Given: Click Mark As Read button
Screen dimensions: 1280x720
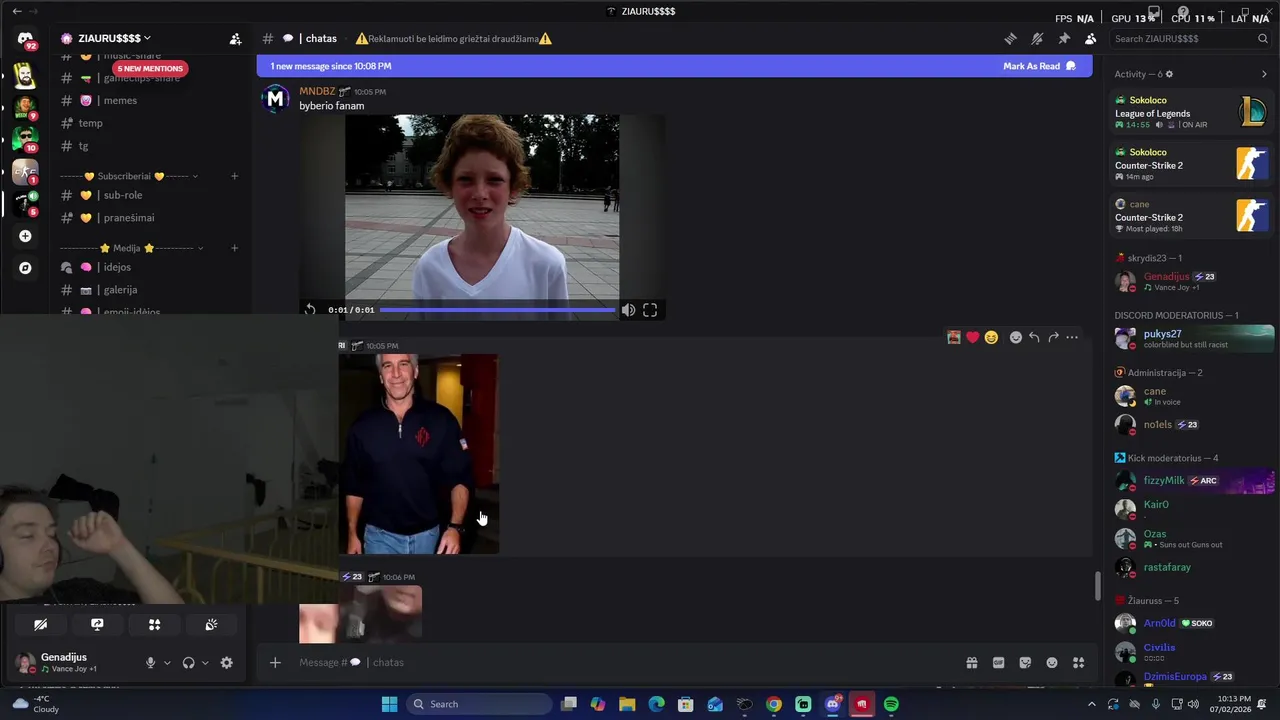Looking at the screenshot, I should point(1039,66).
